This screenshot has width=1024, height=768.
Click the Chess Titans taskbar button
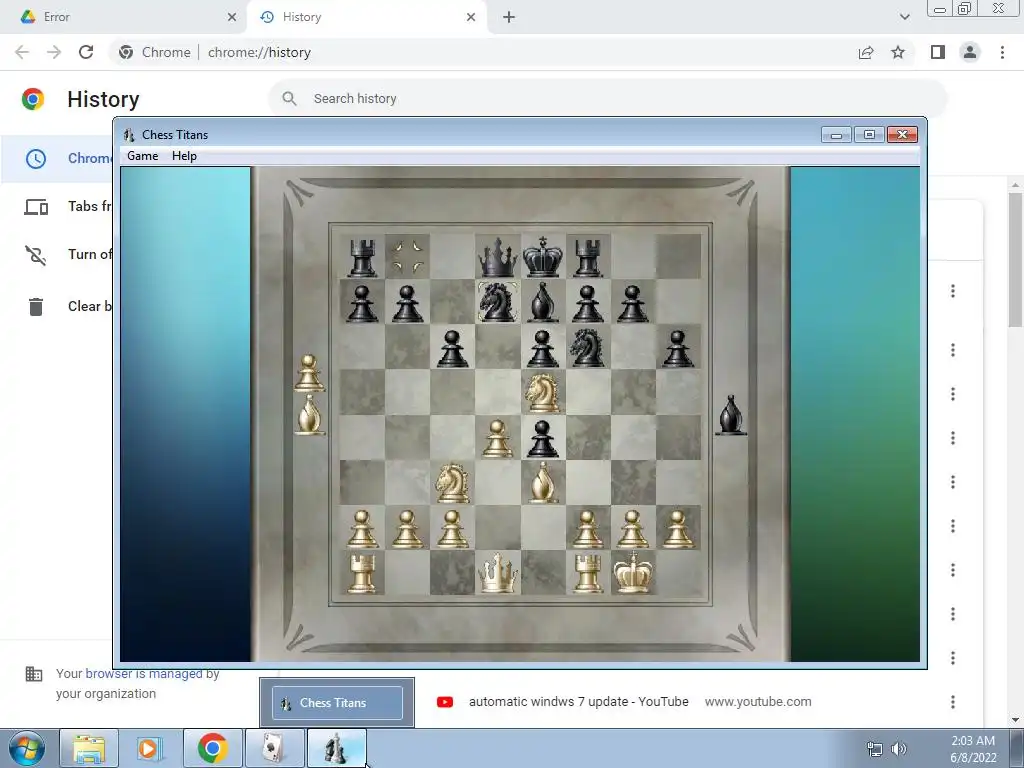pyautogui.click(x=336, y=748)
